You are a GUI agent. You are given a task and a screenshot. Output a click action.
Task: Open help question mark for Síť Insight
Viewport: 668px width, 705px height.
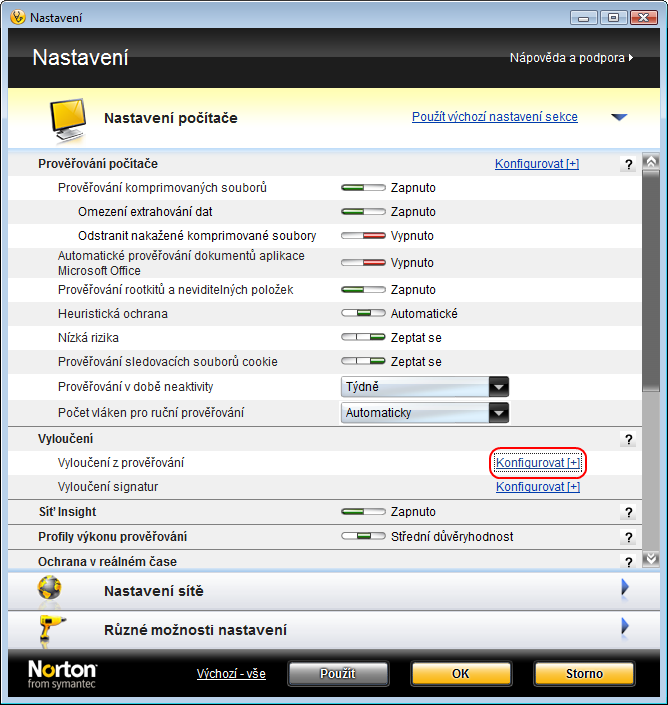click(628, 512)
